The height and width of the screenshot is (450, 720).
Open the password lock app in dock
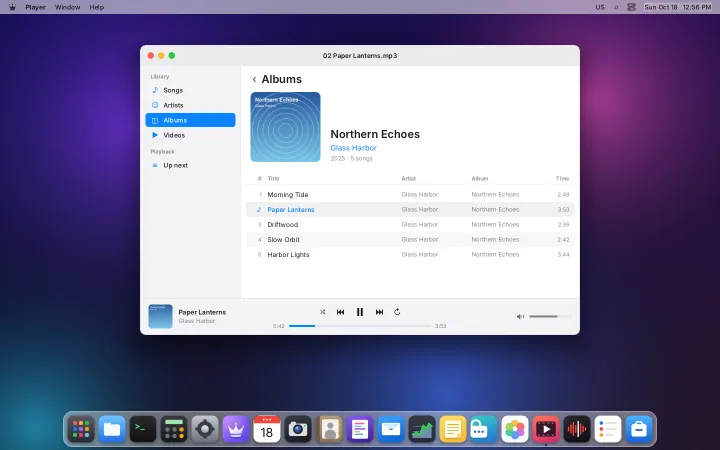(x=484, y=429)
